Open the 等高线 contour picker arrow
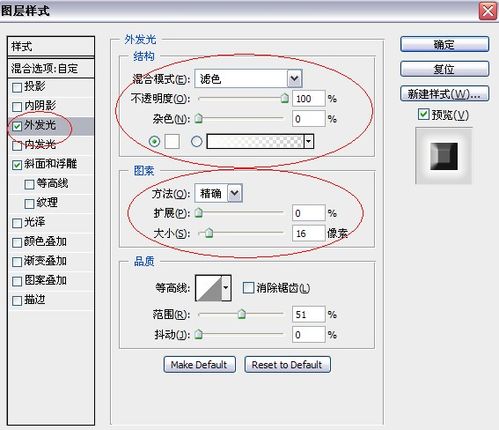 [226, 288]
